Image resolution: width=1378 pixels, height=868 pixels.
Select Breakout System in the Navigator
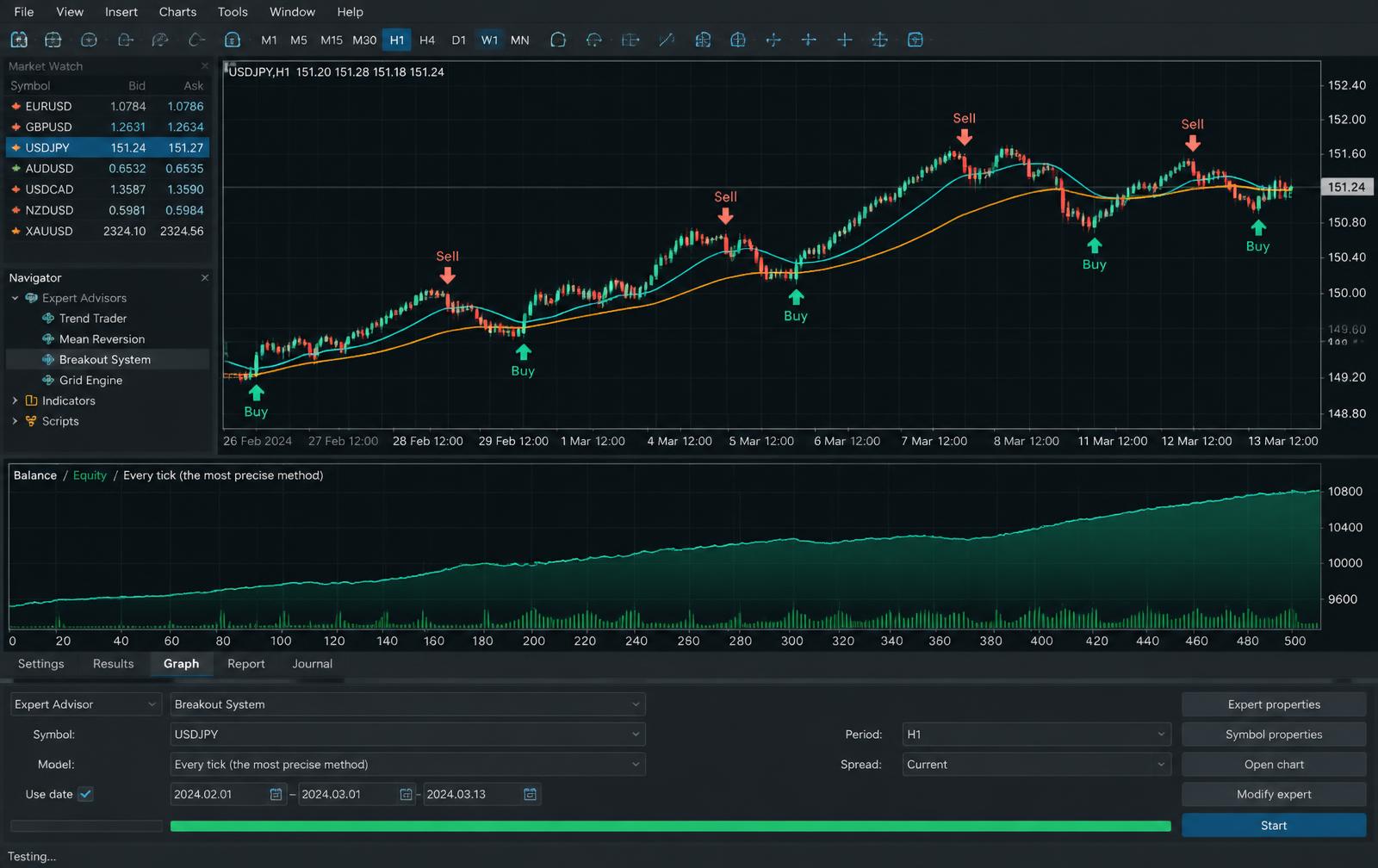108,359
